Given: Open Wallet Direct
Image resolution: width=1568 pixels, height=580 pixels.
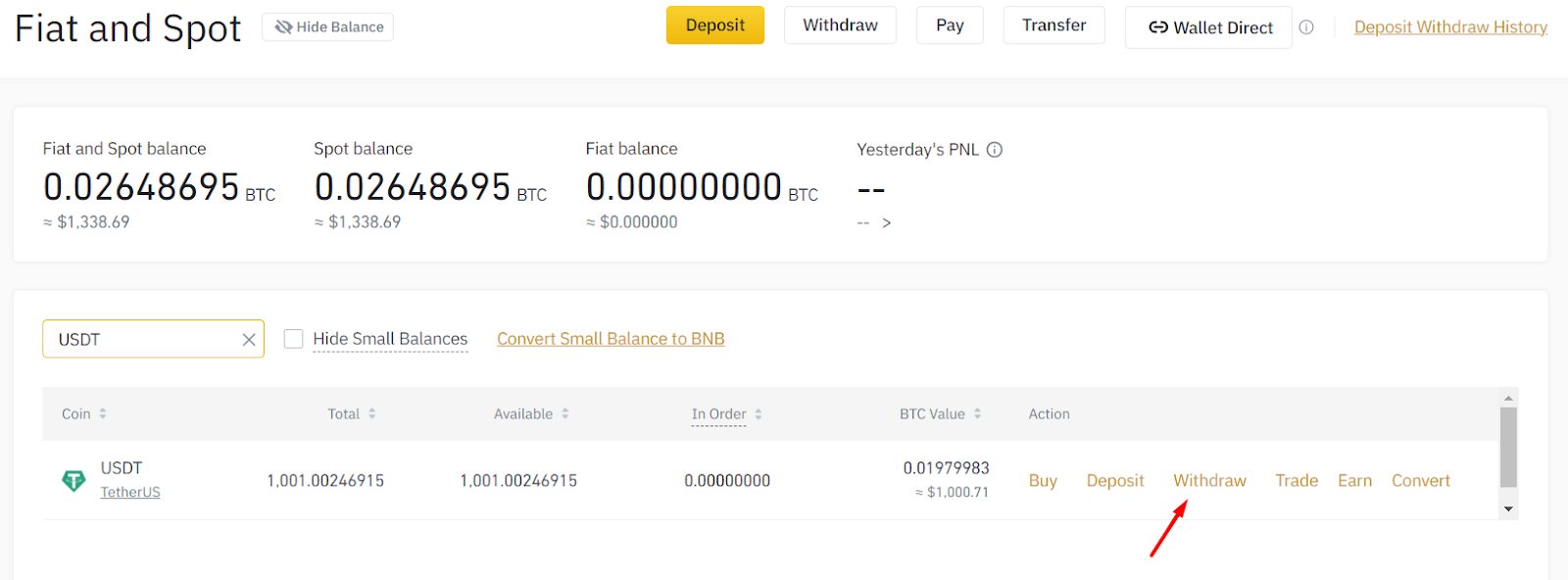Looking at the screenshot, I should [x=1208, y=27].
